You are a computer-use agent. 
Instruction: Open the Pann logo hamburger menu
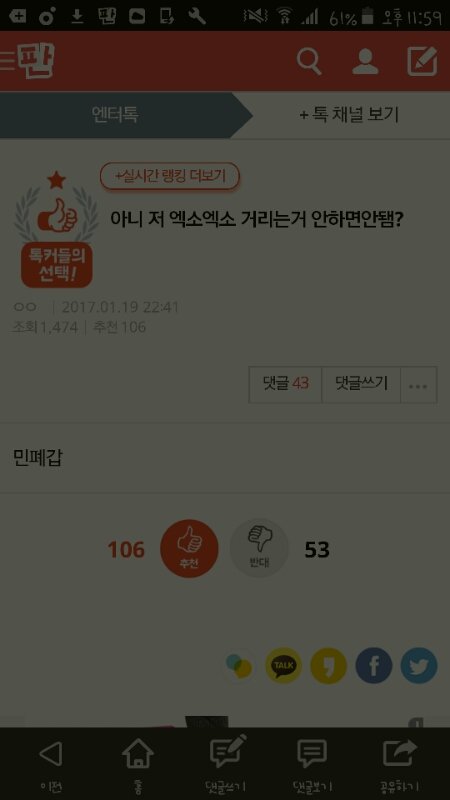tap(27, 61)
